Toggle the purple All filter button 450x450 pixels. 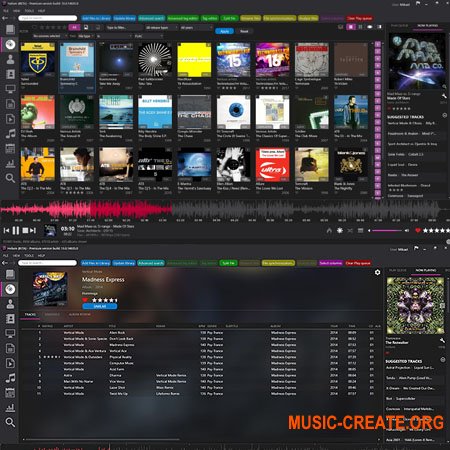(x=74, y=27)
